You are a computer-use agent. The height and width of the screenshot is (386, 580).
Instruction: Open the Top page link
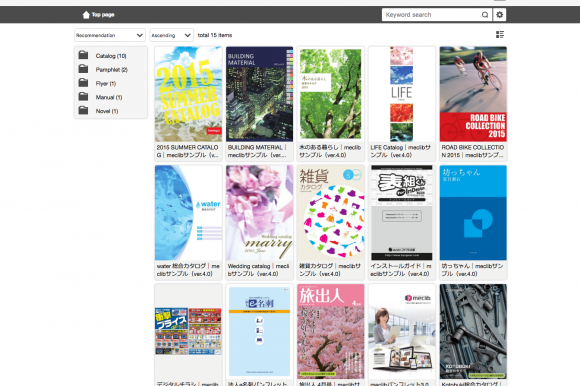point(103,15)
